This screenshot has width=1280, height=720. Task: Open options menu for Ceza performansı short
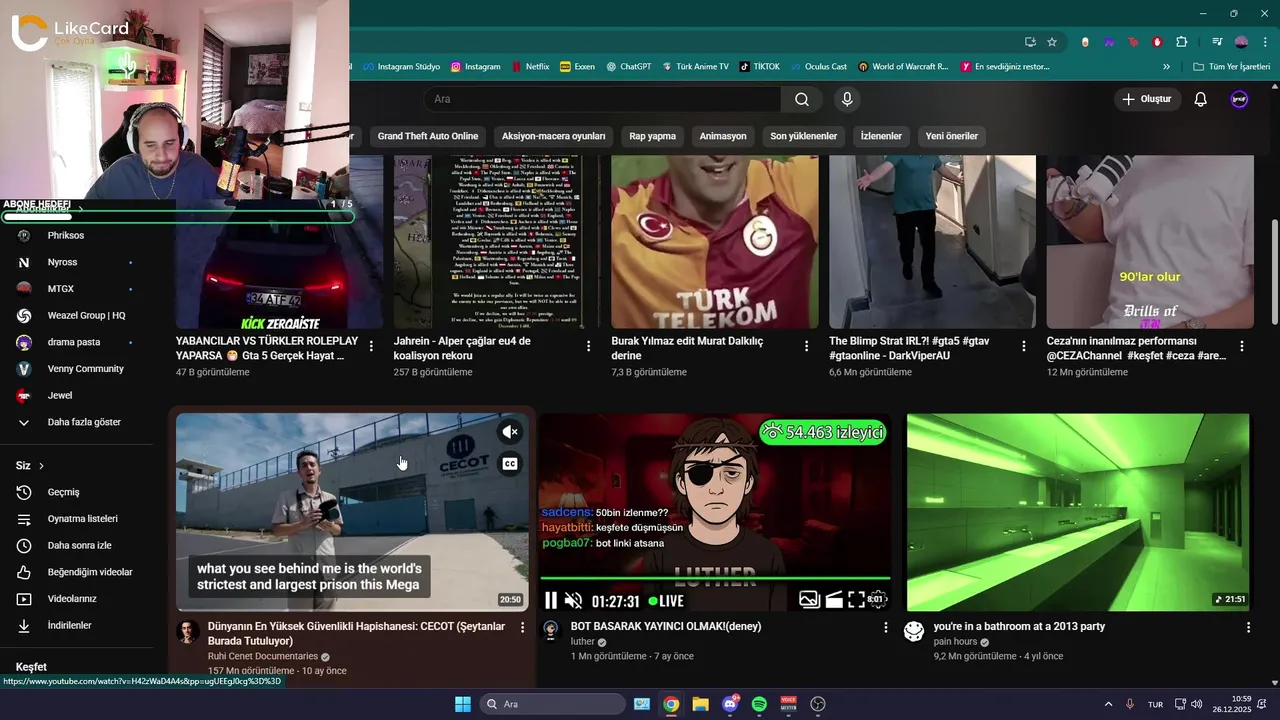point(1242,346)
